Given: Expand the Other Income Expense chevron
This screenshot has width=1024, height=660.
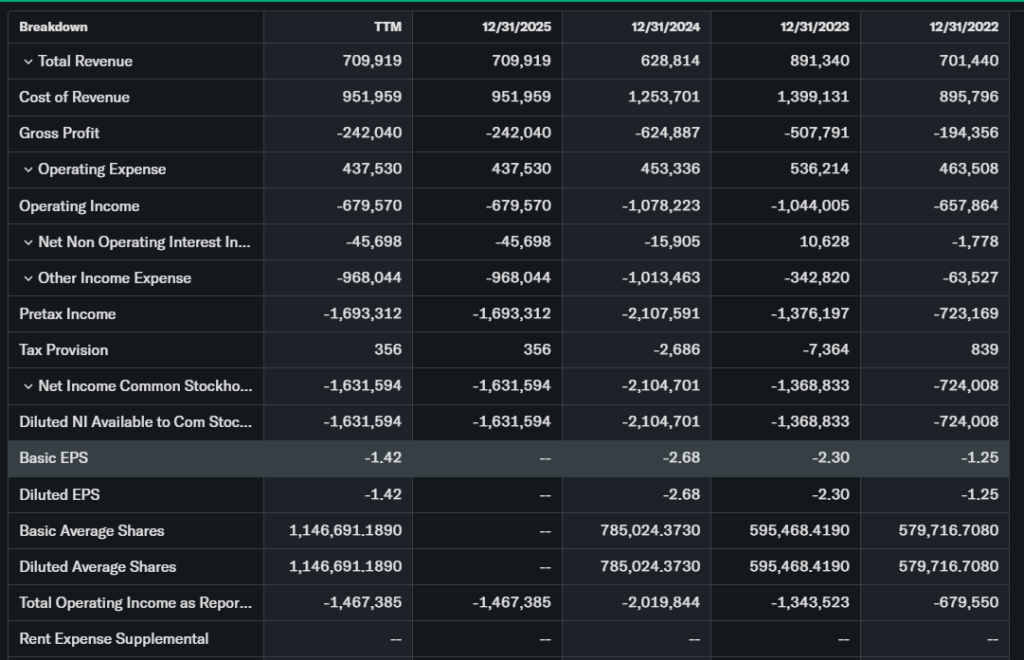Looking at the screenshot, I should tap(28, 278).
